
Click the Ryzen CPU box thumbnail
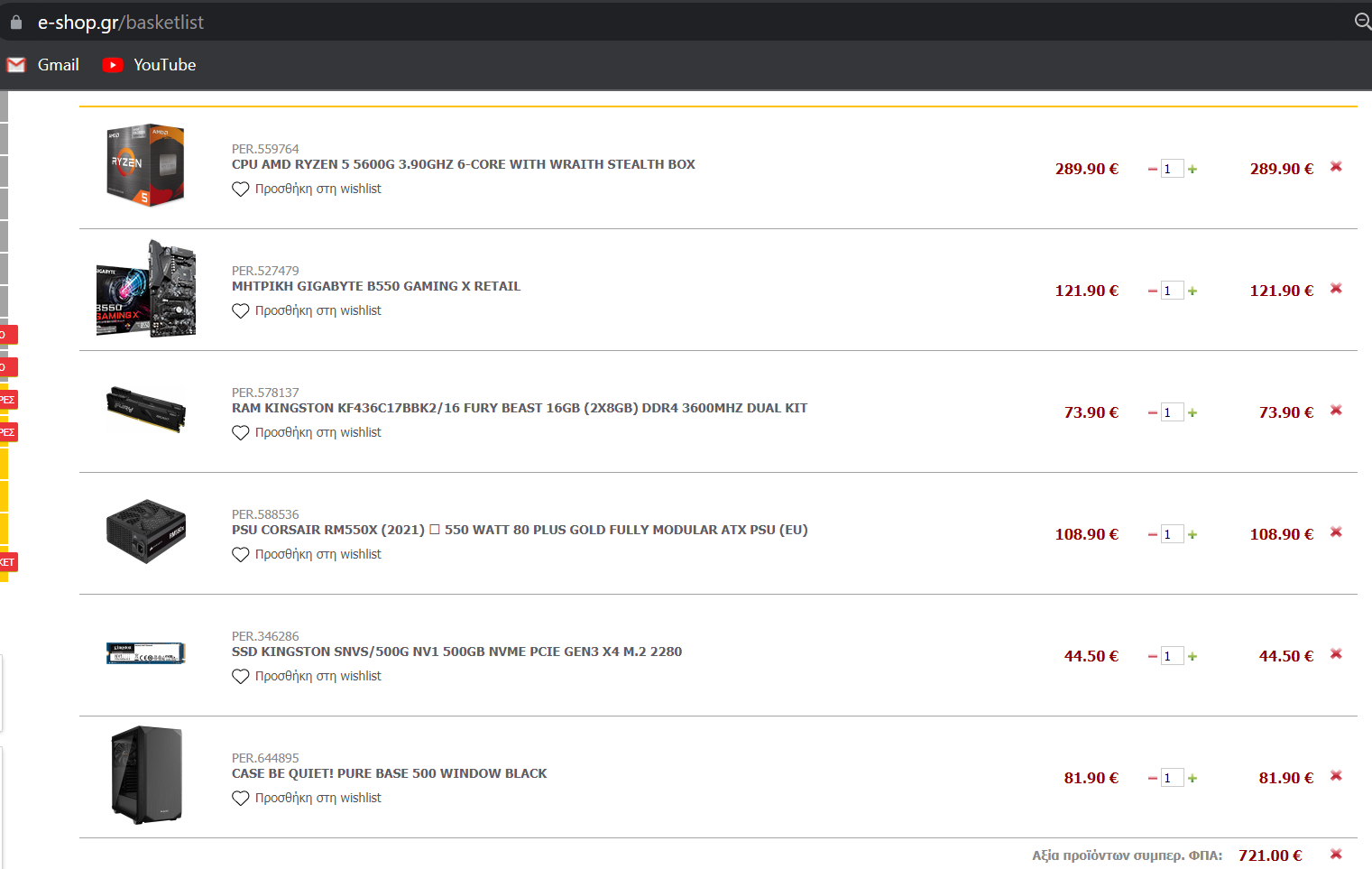point(145,165)
